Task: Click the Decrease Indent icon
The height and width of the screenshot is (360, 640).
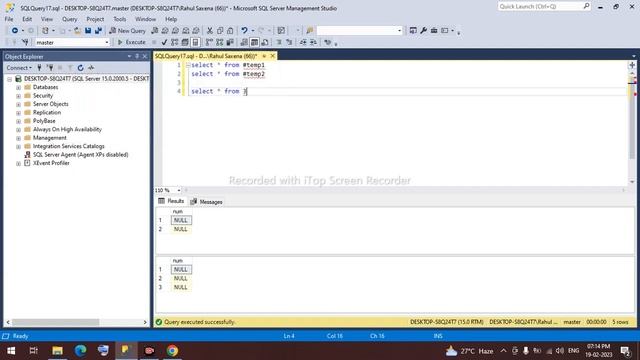Action: (x=303, y=42)
